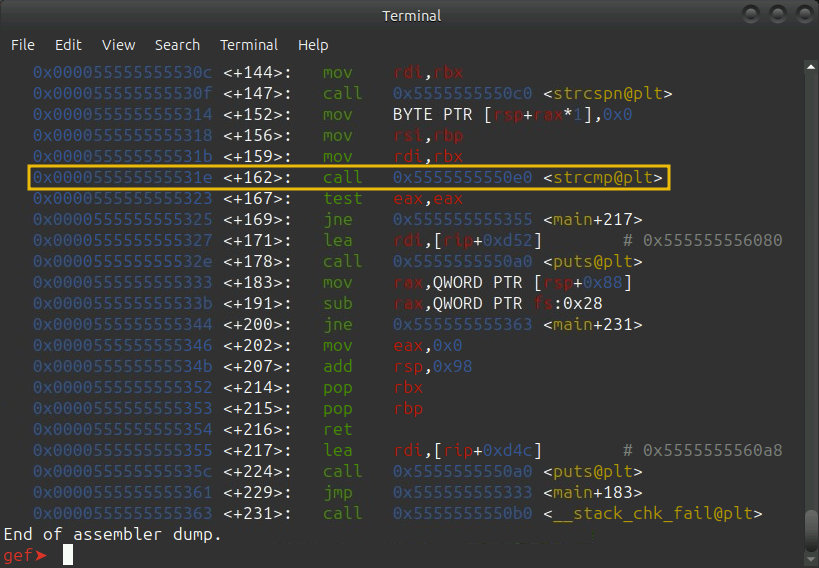Click address 0x0000555555555333

coord(123,283)
